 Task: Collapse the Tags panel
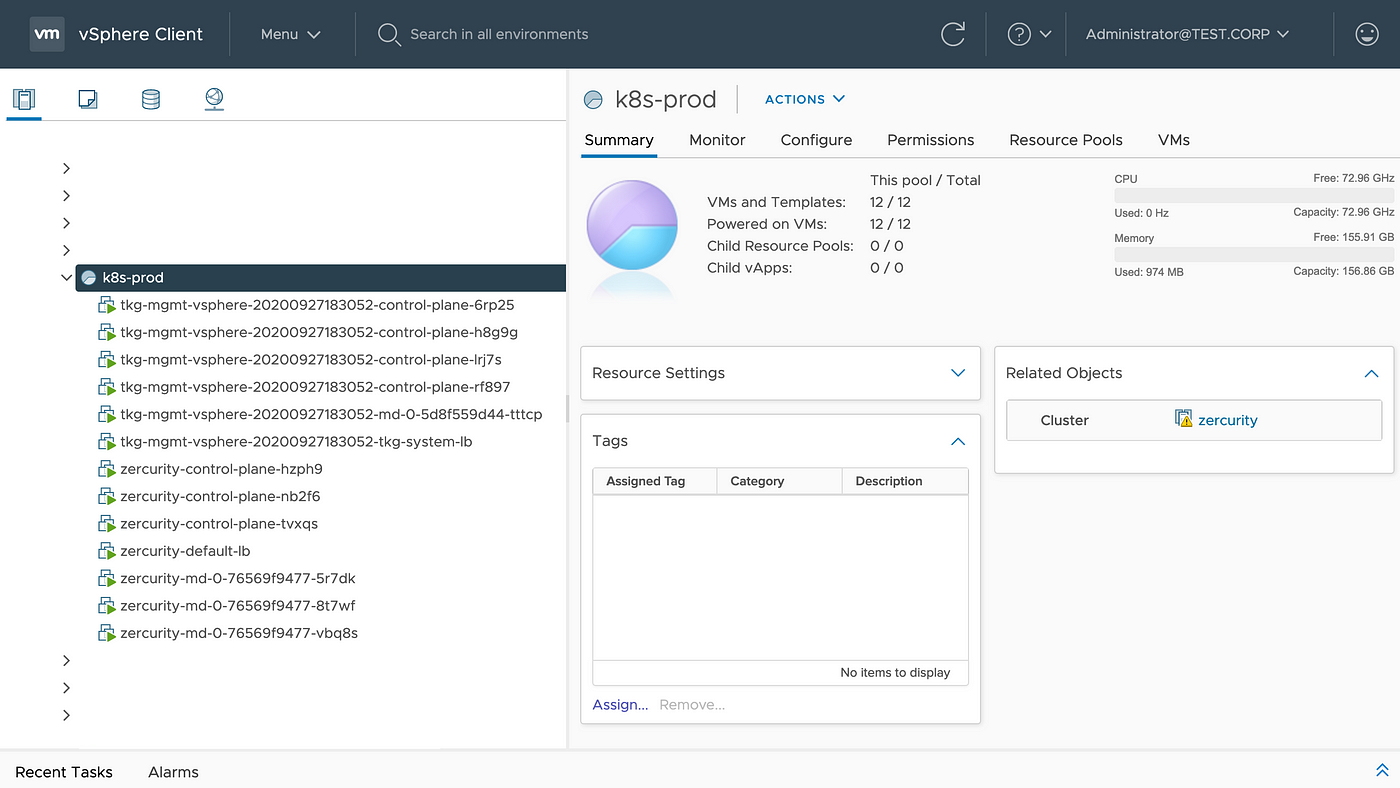(x=958, y=441)
